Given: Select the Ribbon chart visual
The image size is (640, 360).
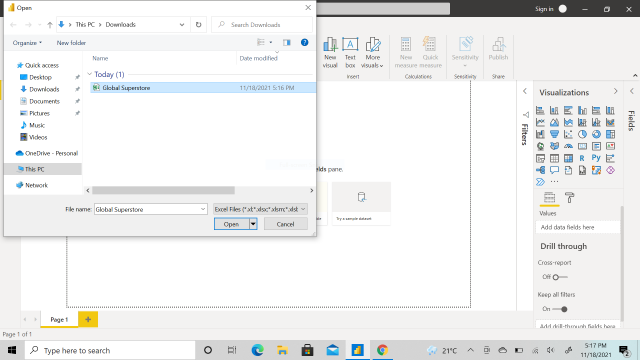Looking at the screenshot, I should [610, 122].
